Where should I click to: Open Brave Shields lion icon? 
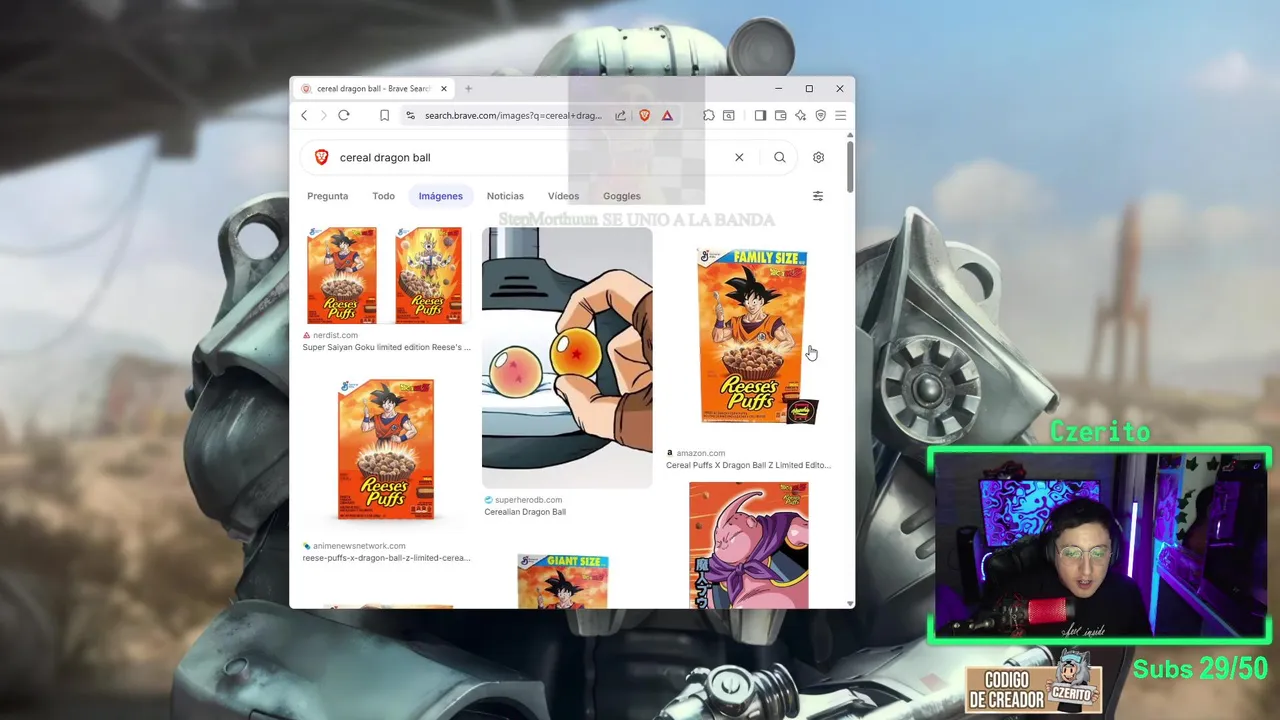[645, 116]
